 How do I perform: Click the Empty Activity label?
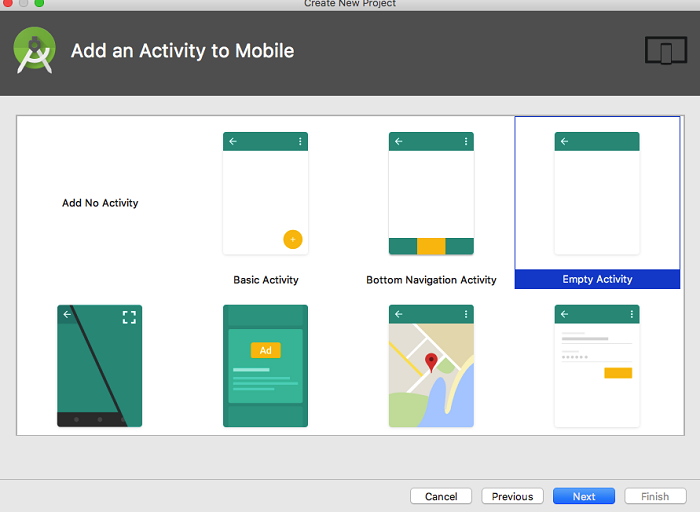(x=597, y=280)
